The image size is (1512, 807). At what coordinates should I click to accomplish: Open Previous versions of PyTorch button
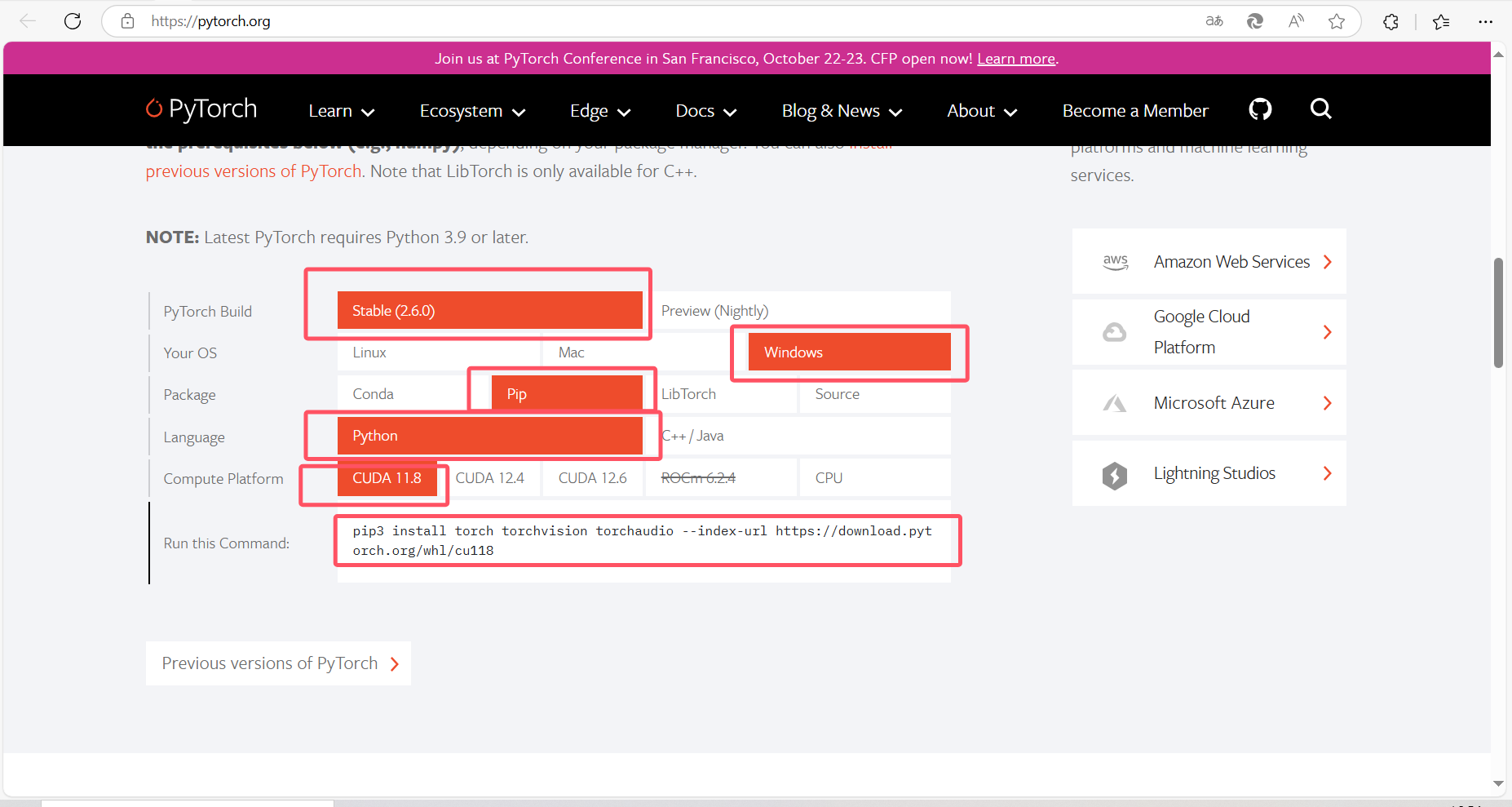pos(278,663)
